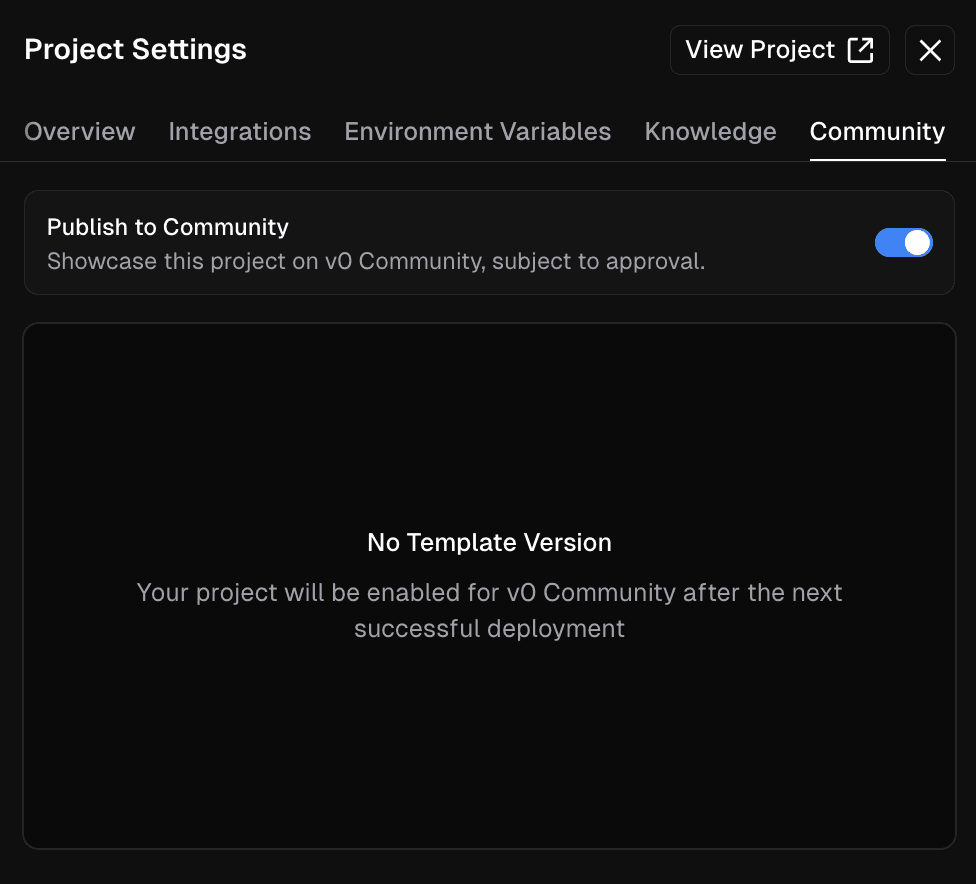Click the external link icon on View Project
The image size is (976, 884).
[860, 49]
